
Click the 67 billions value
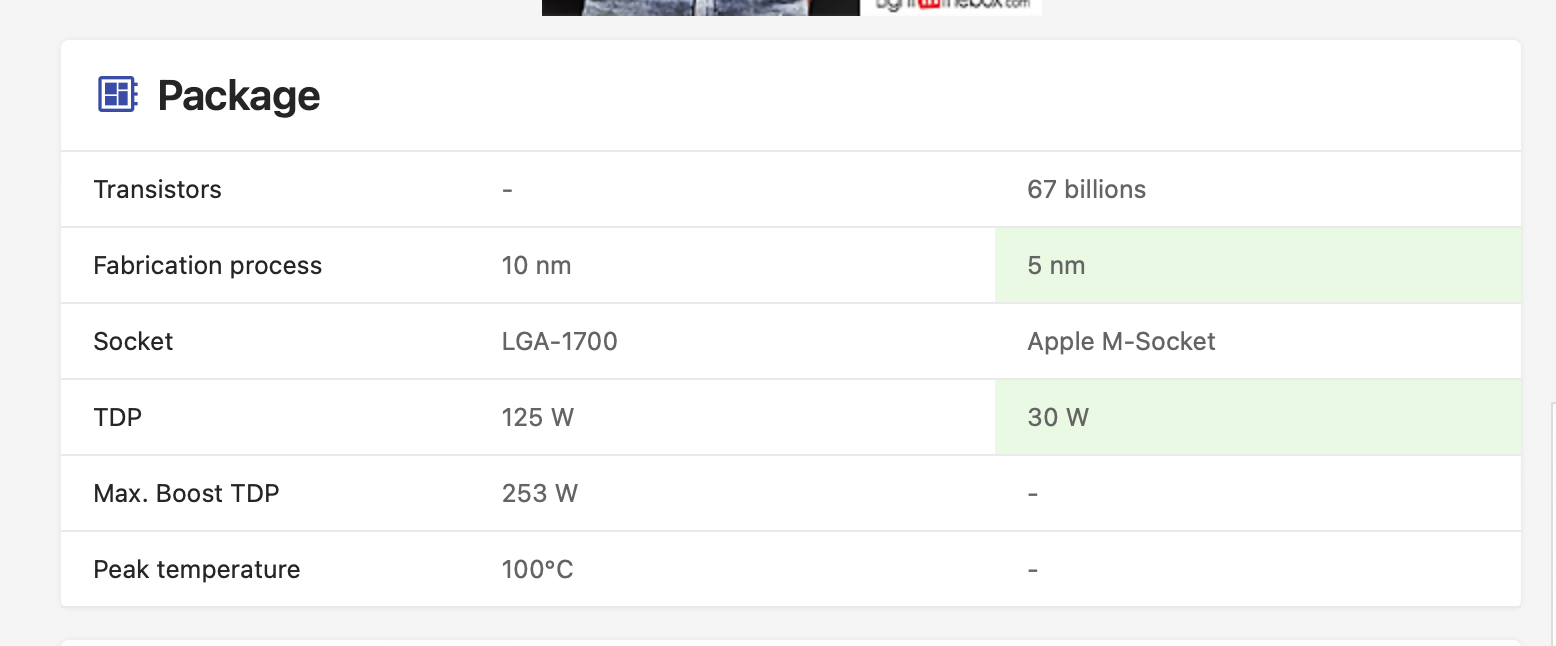1086,189
